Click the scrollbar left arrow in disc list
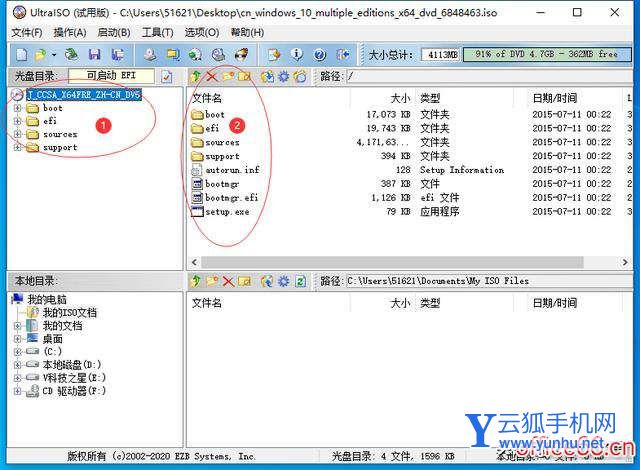The width and height of the screenshot is (640, 470). tap(194, 262)
